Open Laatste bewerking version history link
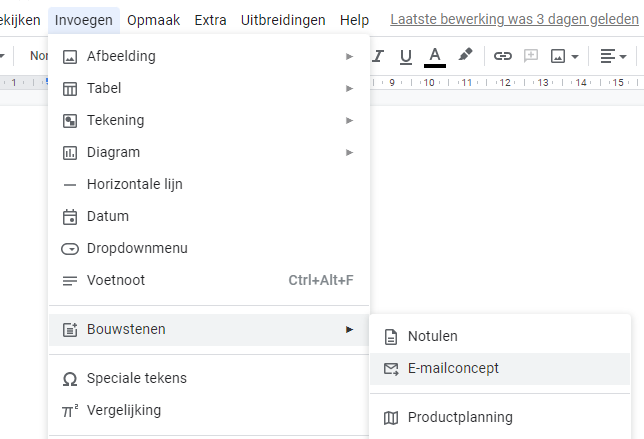This screenshot has width=644, height=439. click(x=514, y=19)
